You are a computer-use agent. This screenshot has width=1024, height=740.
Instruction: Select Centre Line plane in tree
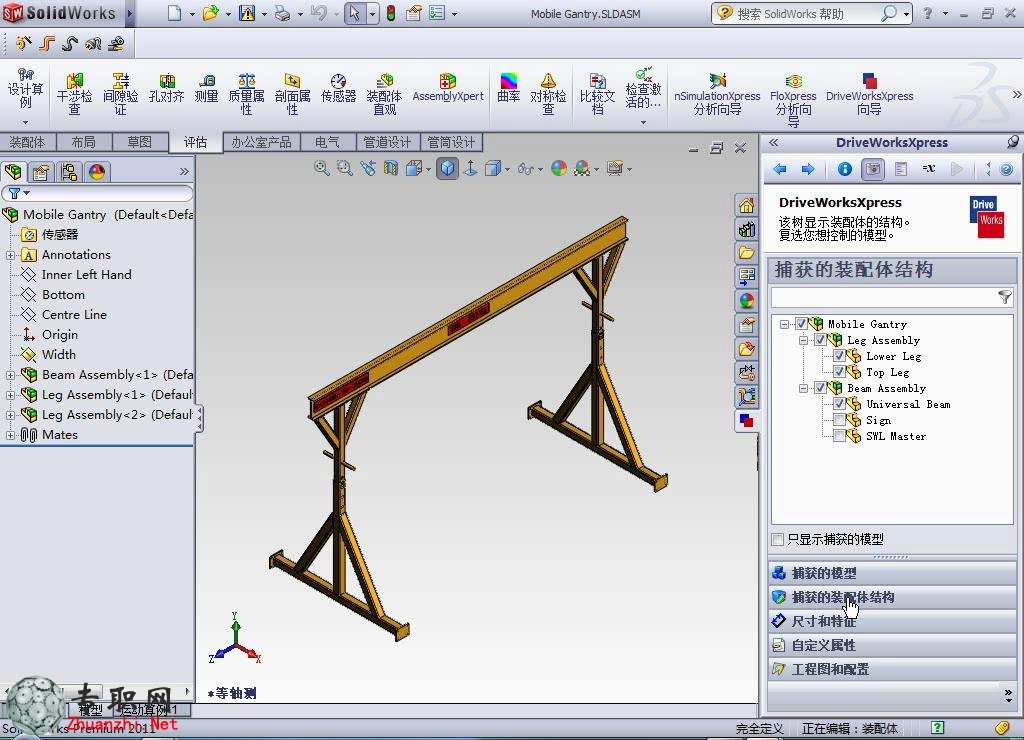click(74, 315)
